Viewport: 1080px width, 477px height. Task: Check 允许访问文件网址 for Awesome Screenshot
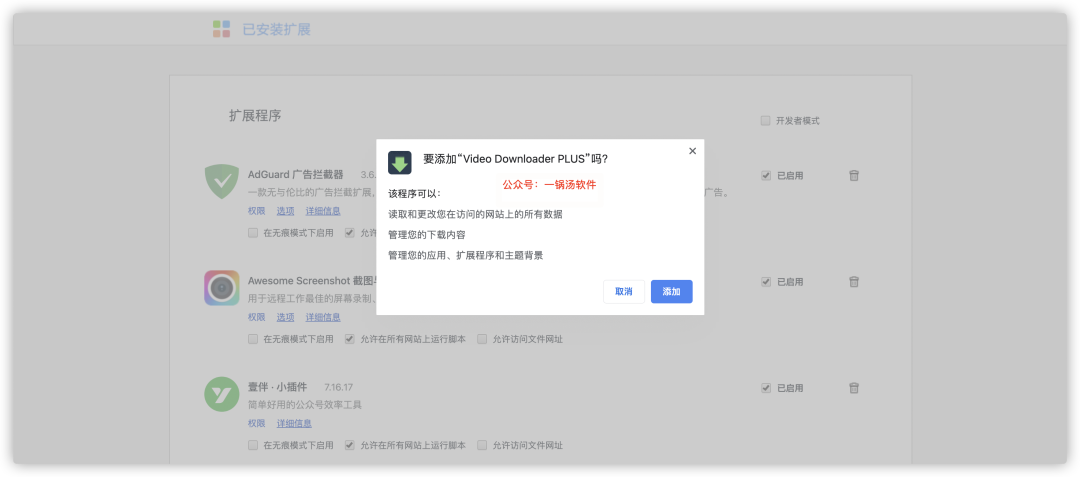click(482, 339)
